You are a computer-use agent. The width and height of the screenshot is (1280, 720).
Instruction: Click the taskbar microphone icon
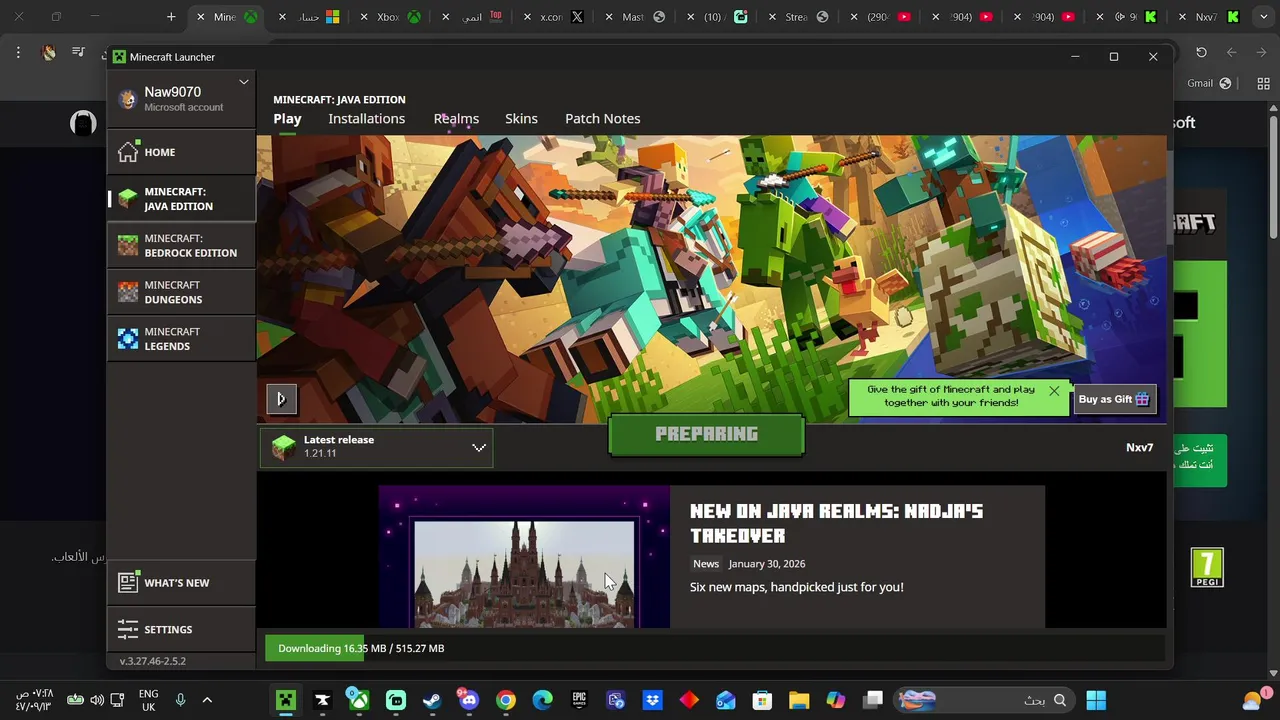coord(180,700)
